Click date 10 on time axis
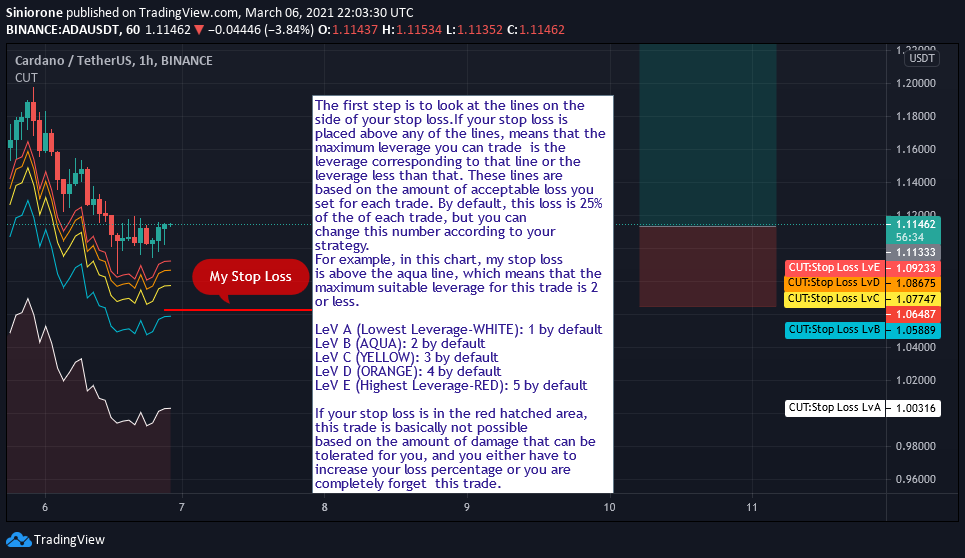The width and height of the screenshot is (965, 558). pos(609,508)
